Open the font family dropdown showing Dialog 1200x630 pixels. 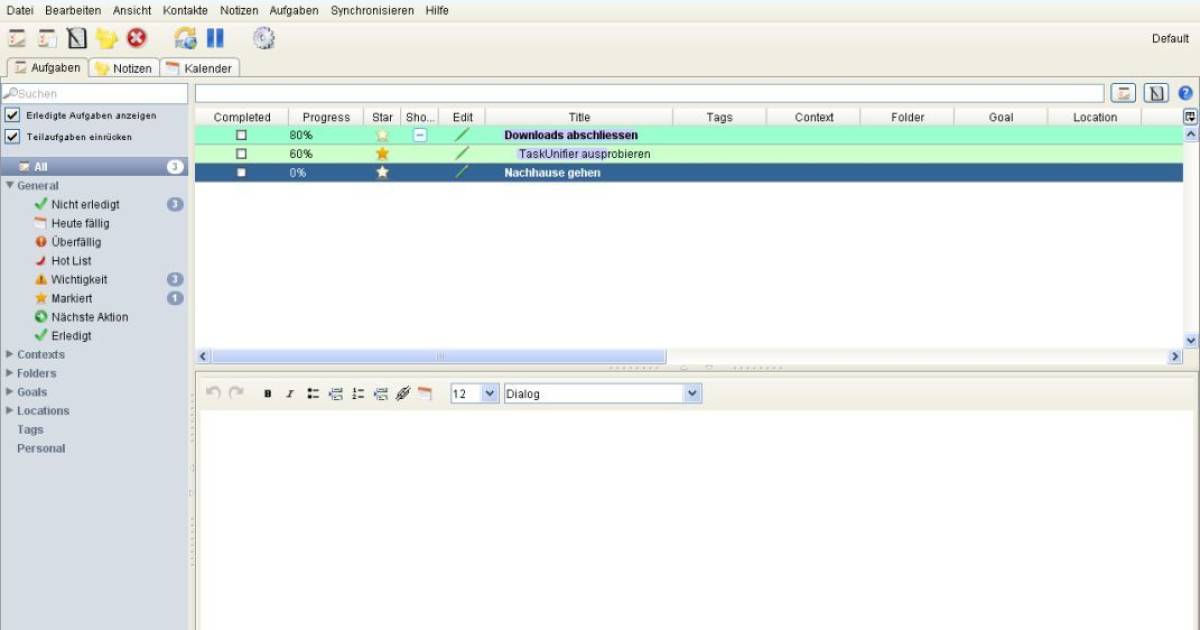(600, 393)
